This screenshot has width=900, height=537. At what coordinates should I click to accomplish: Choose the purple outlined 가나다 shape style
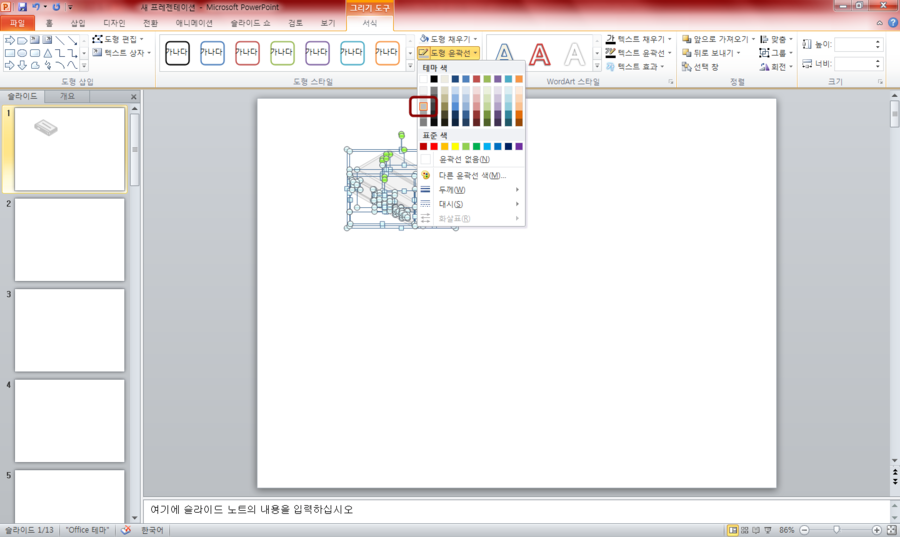(x=317, y=53)
